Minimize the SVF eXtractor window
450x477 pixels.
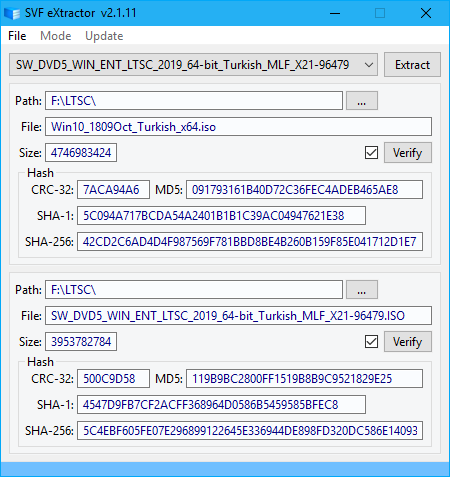tap(335, 13)
